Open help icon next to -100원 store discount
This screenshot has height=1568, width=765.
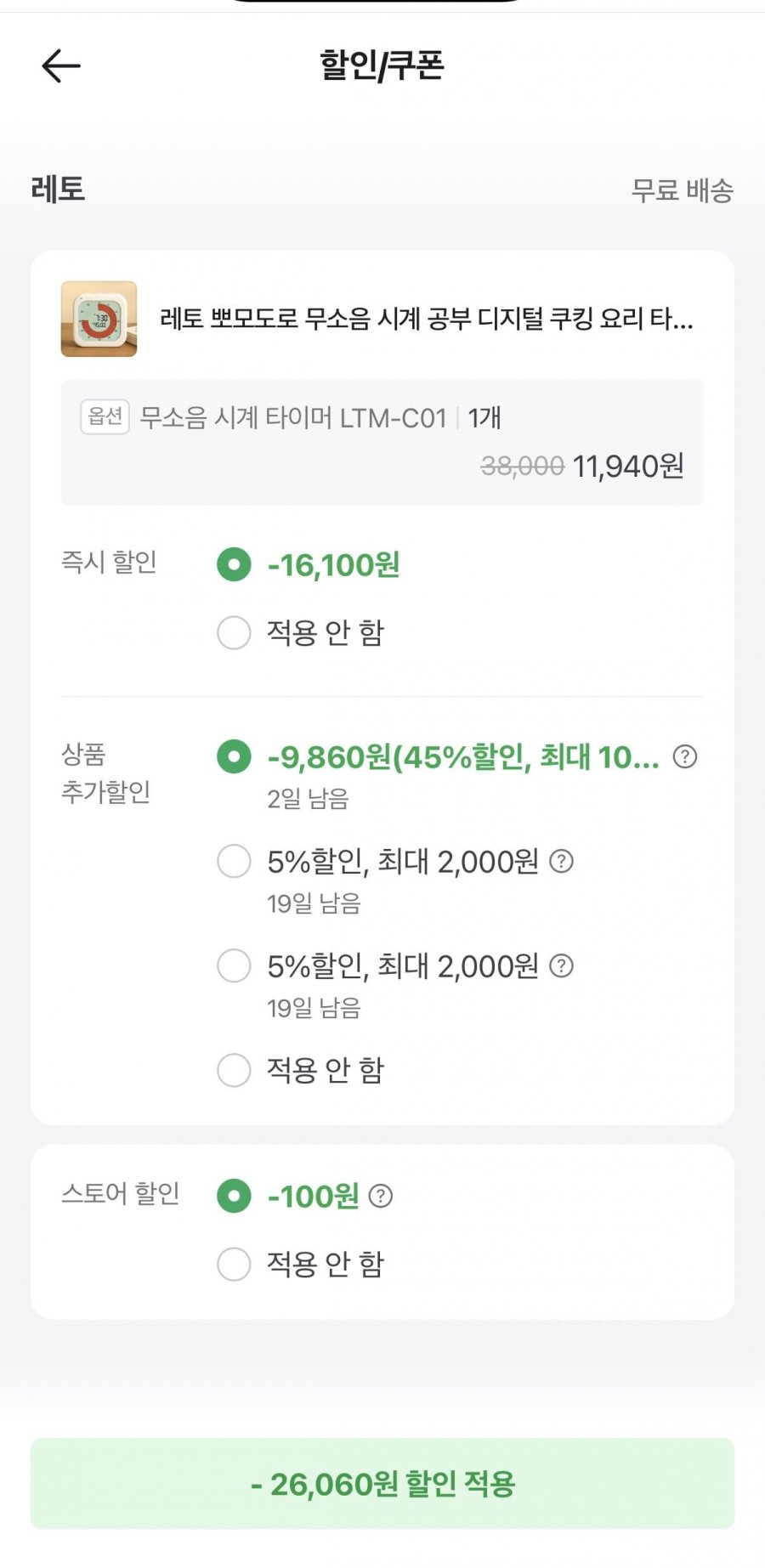381,1196
